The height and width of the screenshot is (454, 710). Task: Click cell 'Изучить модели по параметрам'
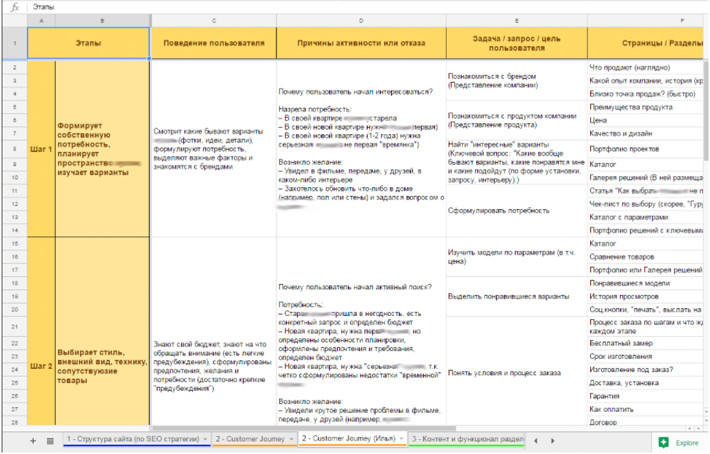pos(517,257)
